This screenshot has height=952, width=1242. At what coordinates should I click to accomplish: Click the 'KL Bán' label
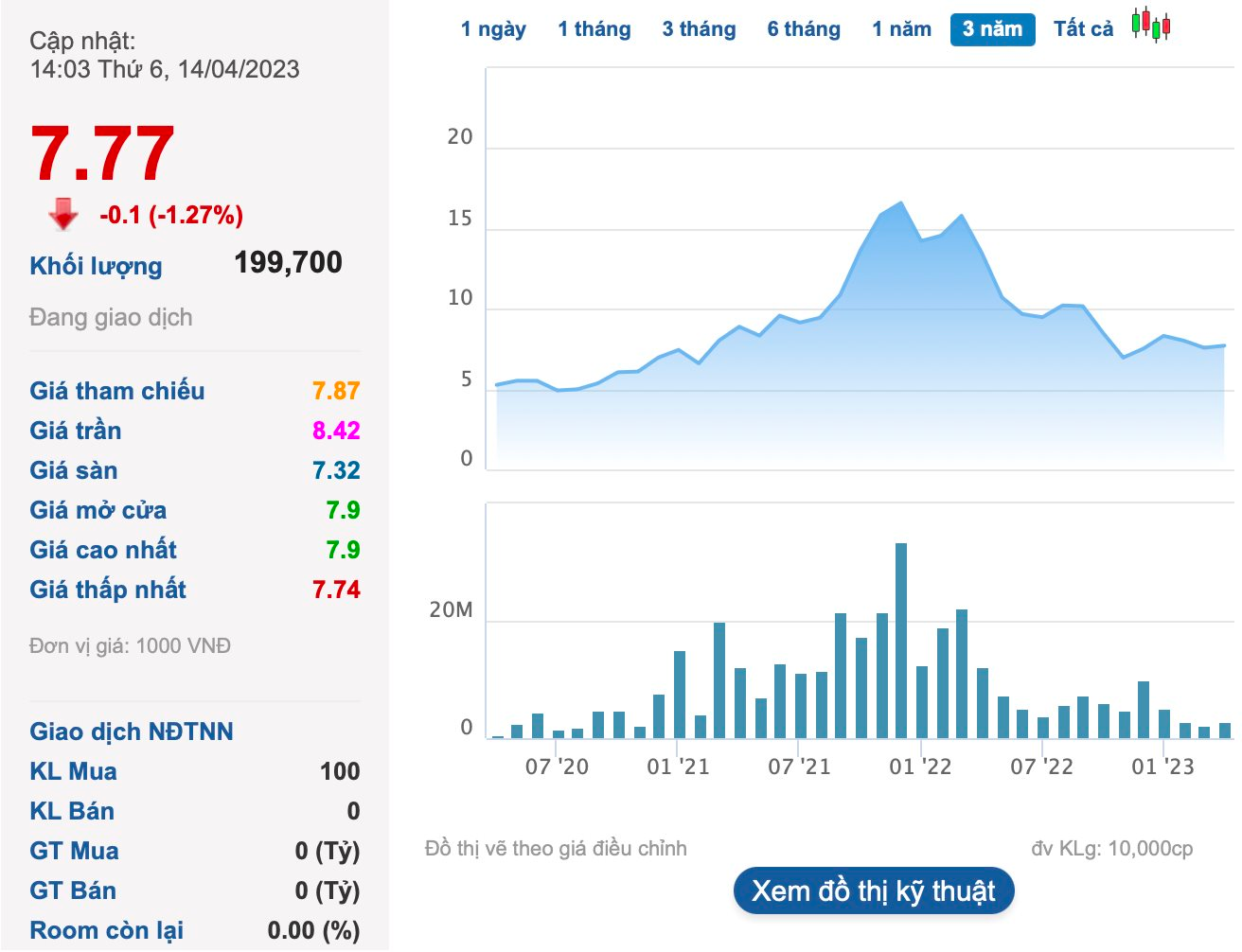72,811
